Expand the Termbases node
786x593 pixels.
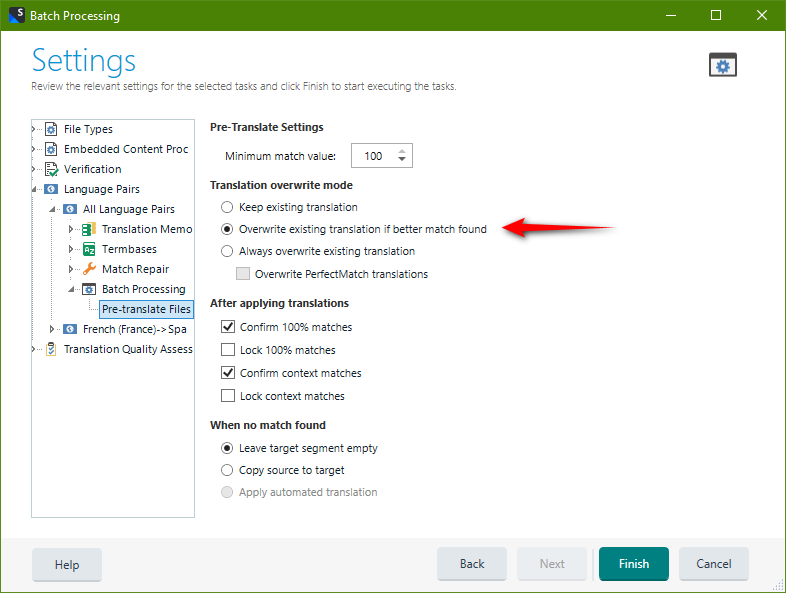pyautogui.click(x=71, y=249)
